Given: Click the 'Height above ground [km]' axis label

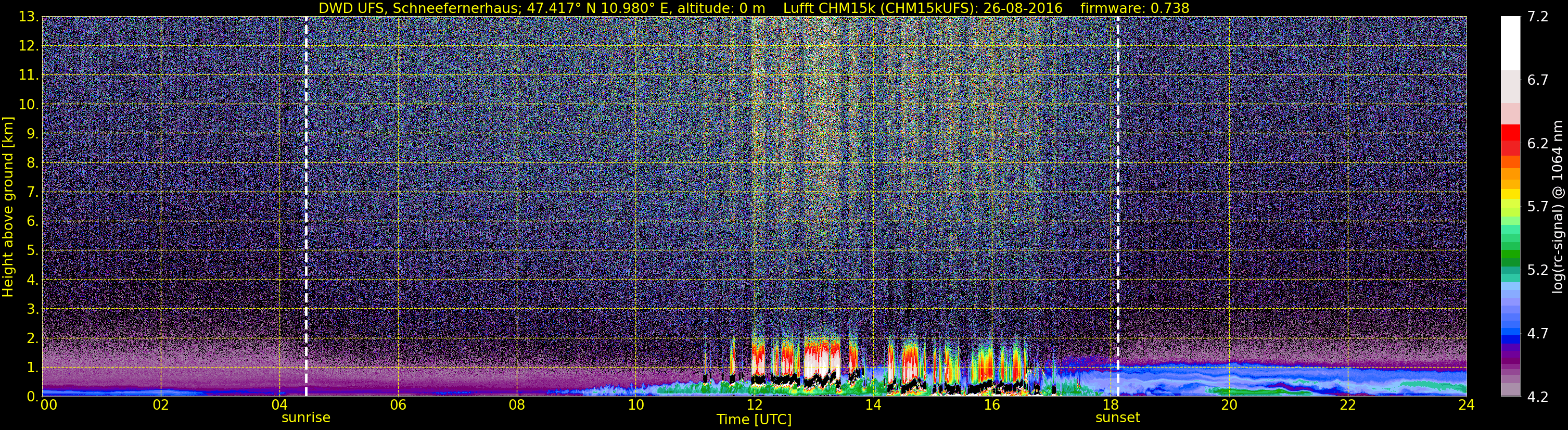Looking at the screenshot, I should click(8, 207).
